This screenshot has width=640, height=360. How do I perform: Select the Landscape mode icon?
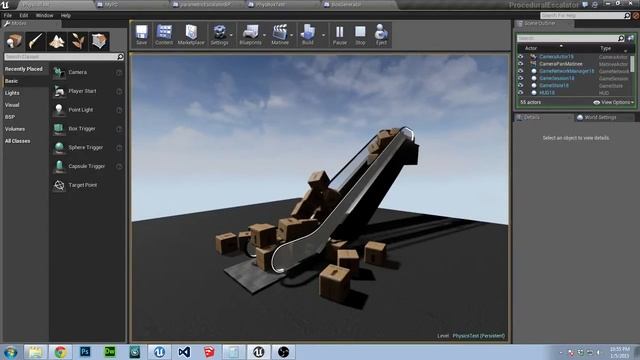click(57, 41)
